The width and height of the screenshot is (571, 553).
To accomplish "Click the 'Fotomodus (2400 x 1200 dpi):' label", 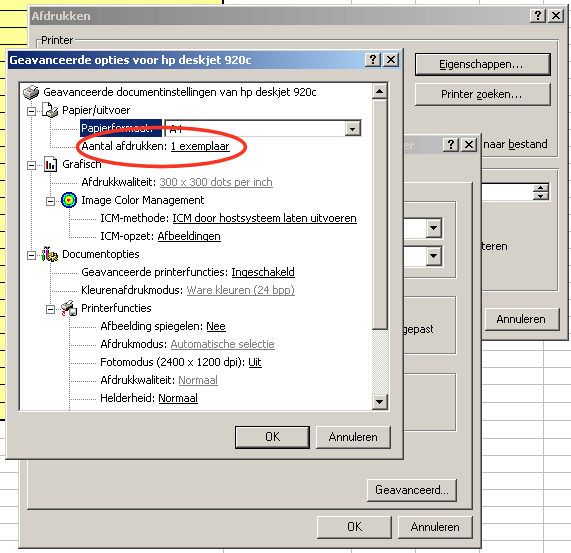I will [173, 362].
